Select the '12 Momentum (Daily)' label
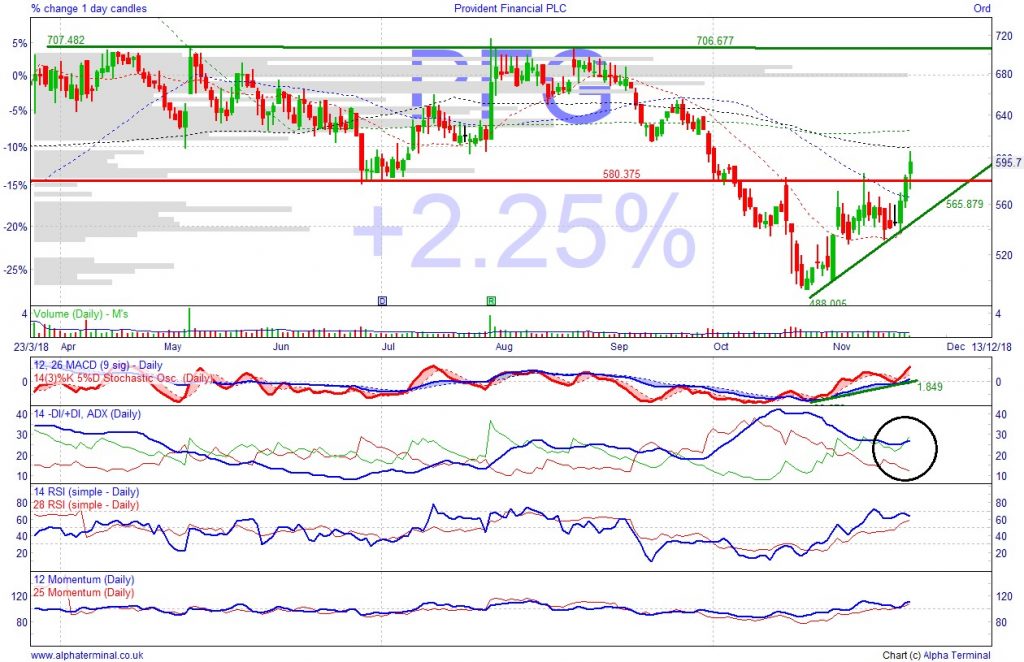Viewport: 1024px width, 662px height. tap(84, 579)
